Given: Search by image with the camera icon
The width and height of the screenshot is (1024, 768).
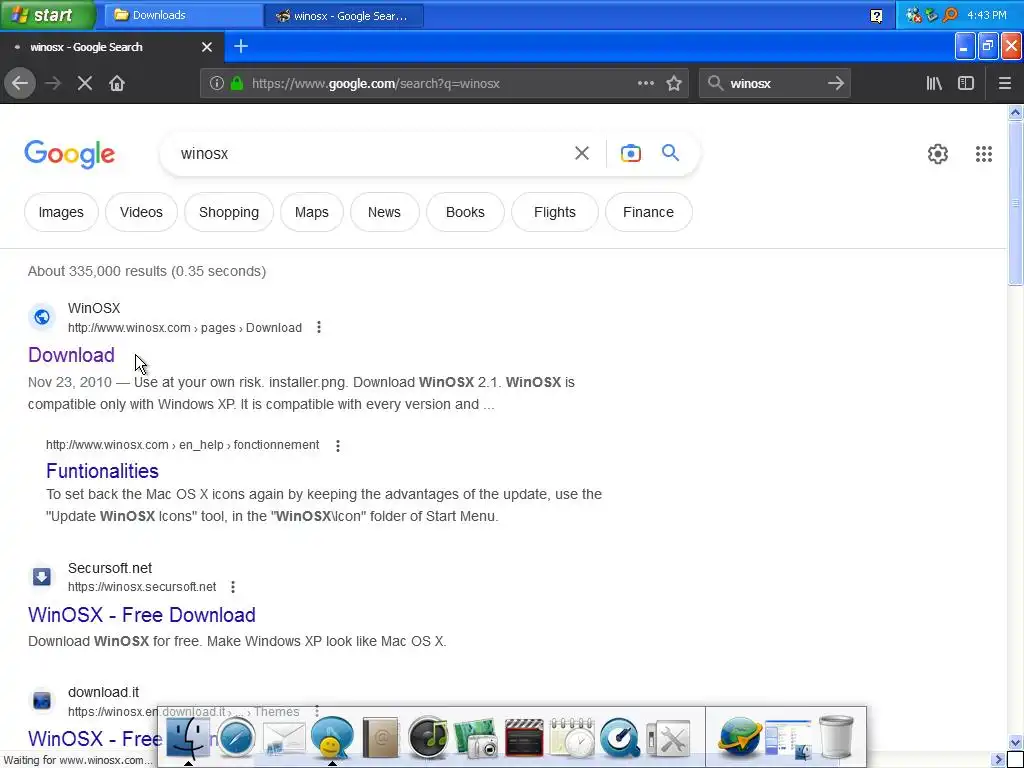Looking at the screenshot, I should [631, 153].
